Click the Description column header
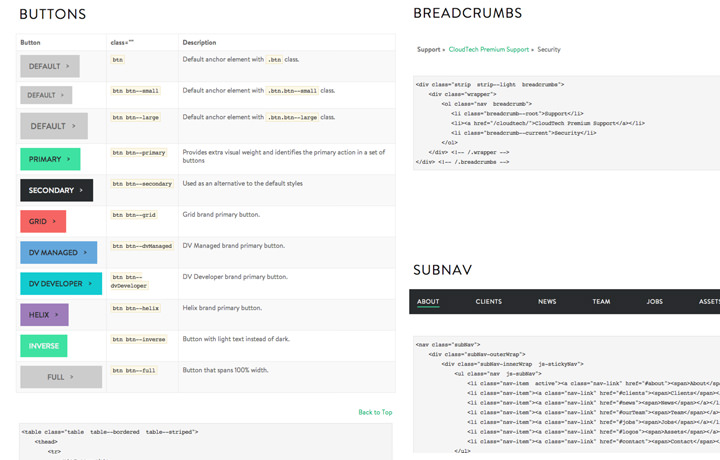 199,42
